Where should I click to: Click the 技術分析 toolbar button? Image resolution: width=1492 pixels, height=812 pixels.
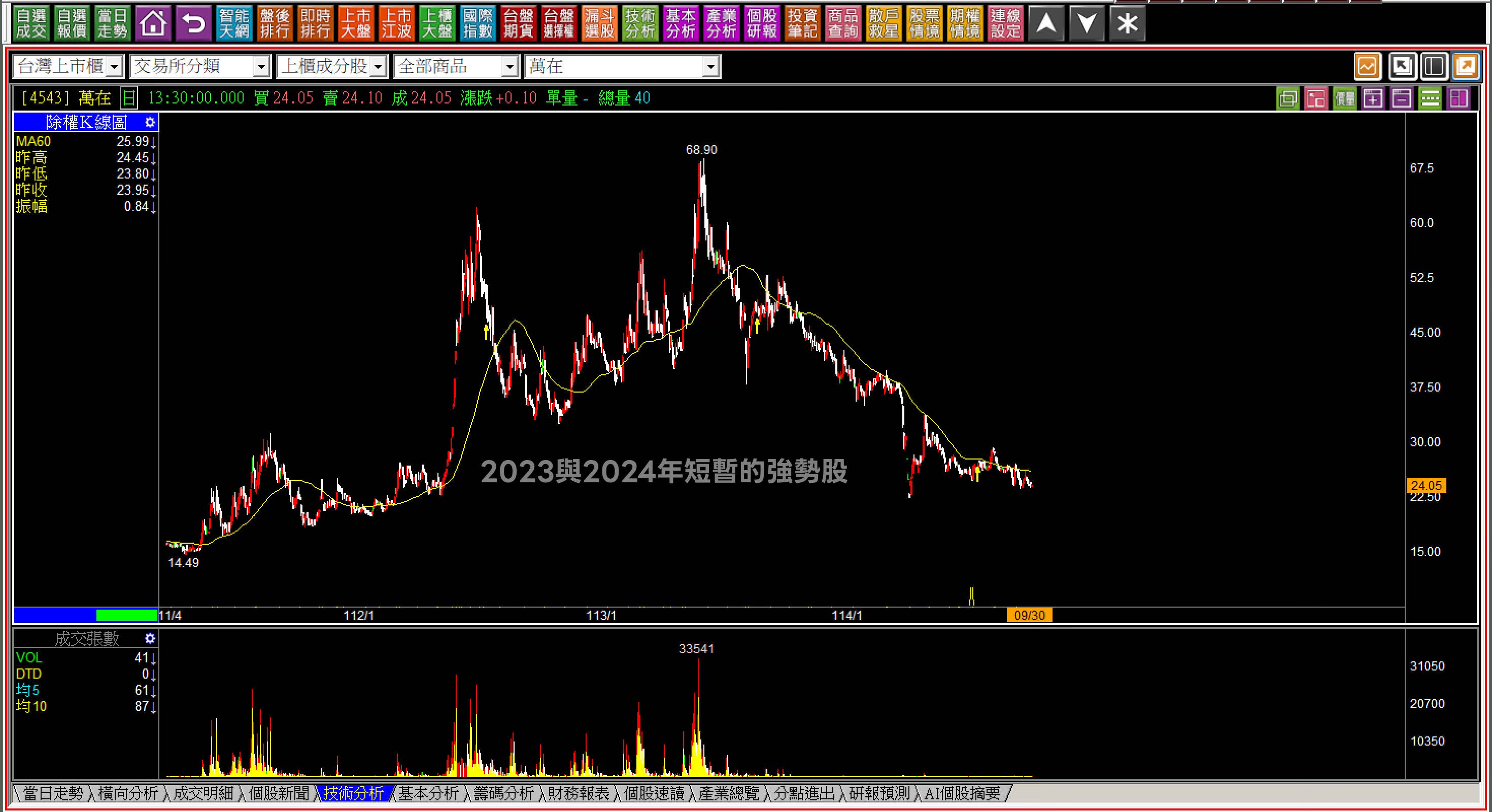coord(639,24)
